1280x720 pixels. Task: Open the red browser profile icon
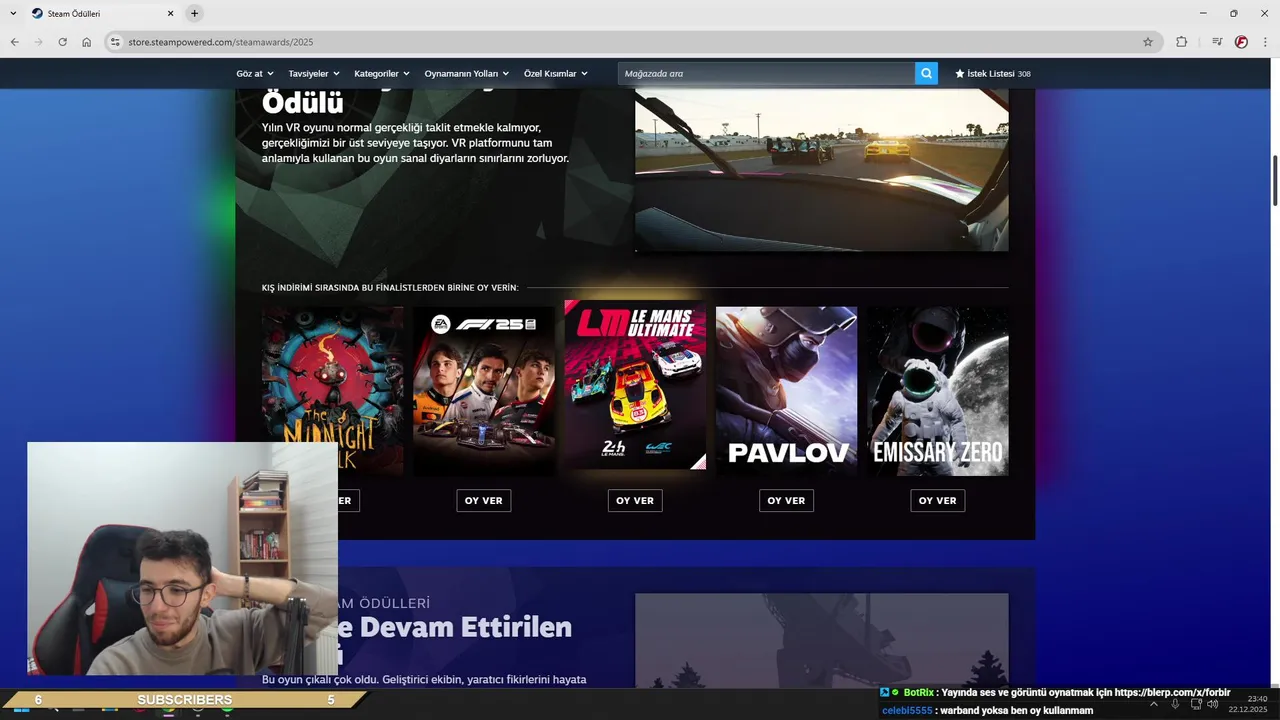[1241, 42]
